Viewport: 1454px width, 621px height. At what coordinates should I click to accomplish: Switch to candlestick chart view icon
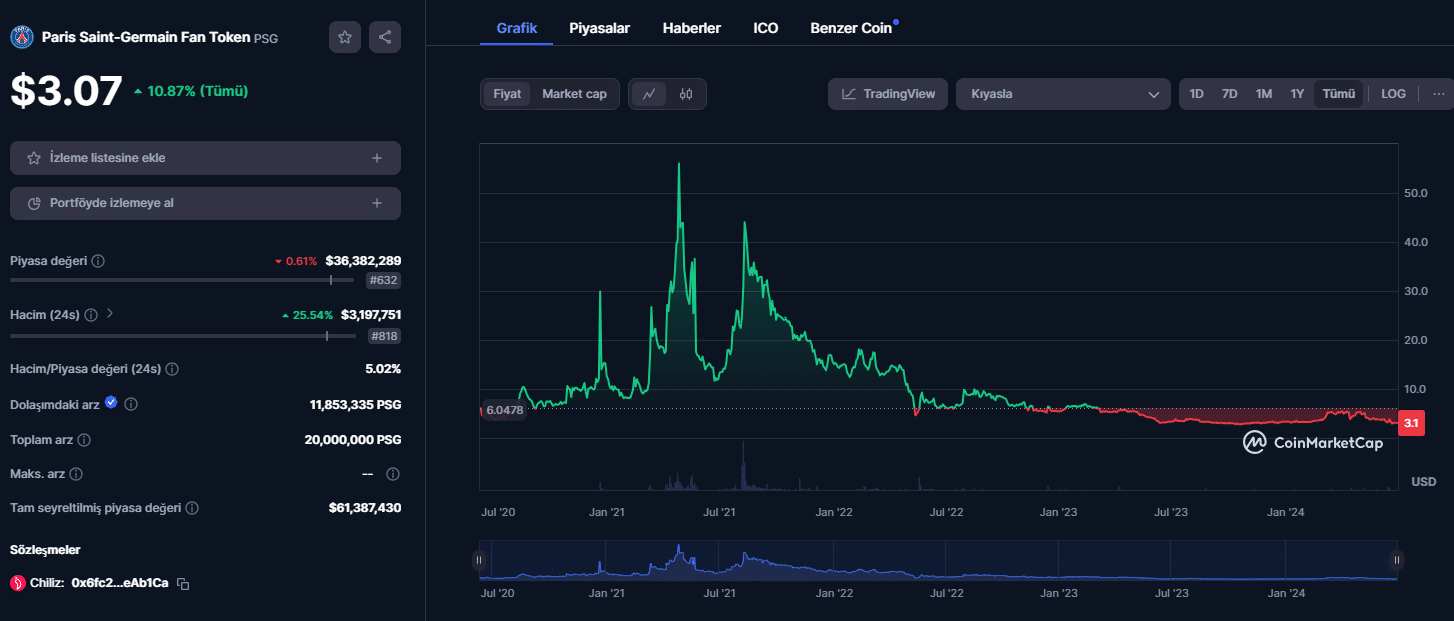[x=686, y=94]
